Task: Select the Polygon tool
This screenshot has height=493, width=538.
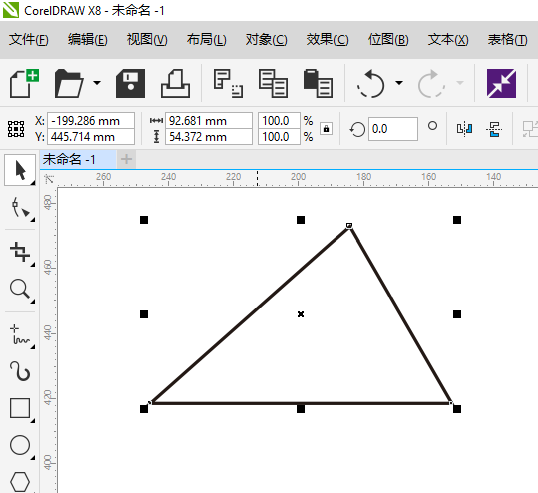Action: coord(20,482)
